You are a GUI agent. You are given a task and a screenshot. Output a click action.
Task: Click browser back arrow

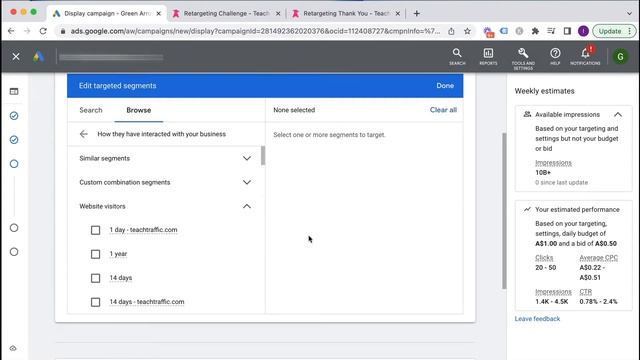(x=11, y=31)
